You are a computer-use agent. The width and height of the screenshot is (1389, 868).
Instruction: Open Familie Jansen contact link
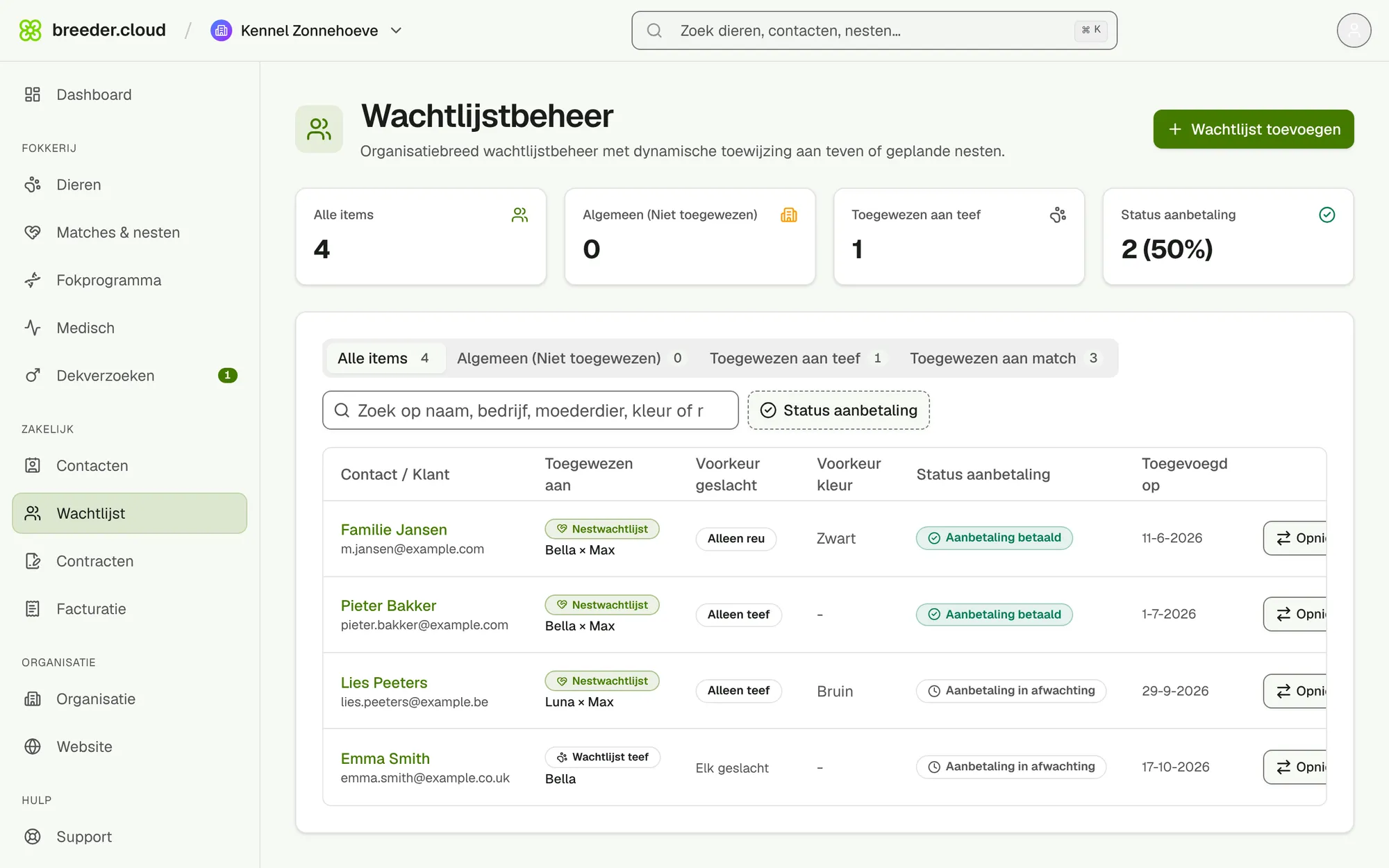[394, 530]
